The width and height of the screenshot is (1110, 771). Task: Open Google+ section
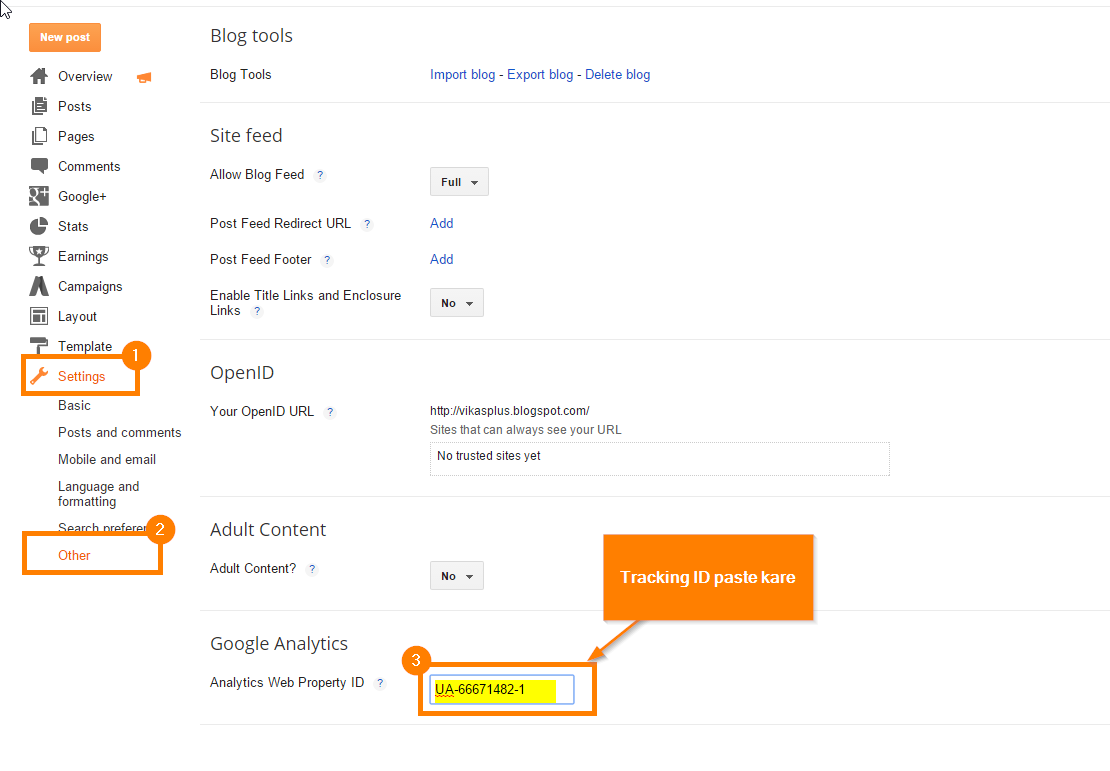point(82,196)
